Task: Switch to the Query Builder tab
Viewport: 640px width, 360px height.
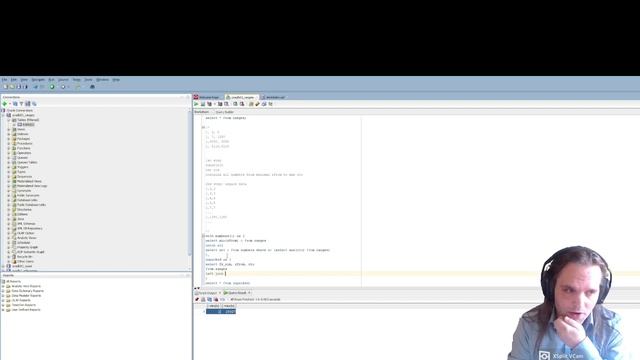Action: (x=224, y=112)
